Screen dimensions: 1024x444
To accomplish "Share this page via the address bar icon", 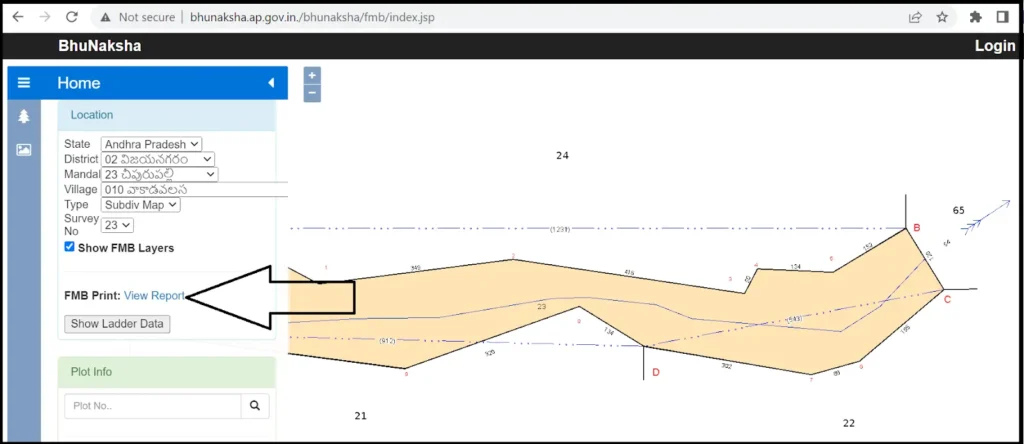I will pos(915,18).
